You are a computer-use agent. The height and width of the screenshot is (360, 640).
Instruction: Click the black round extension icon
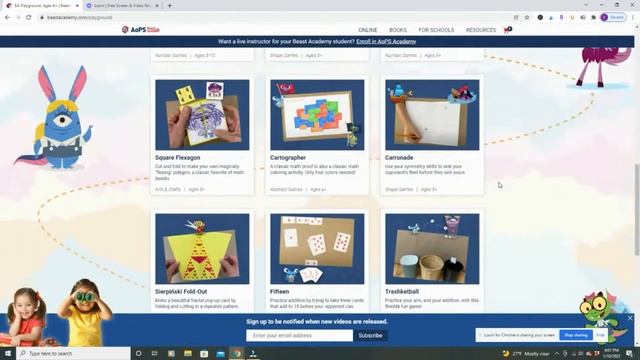click(x=540, y=18)
